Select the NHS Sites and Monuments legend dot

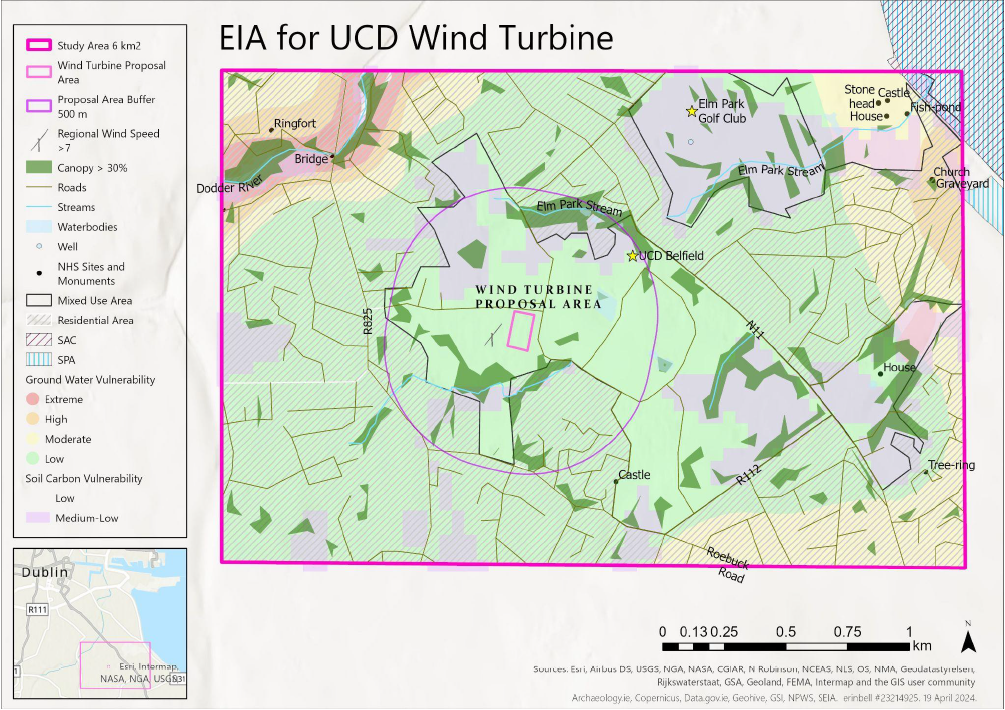coord(38,273)
